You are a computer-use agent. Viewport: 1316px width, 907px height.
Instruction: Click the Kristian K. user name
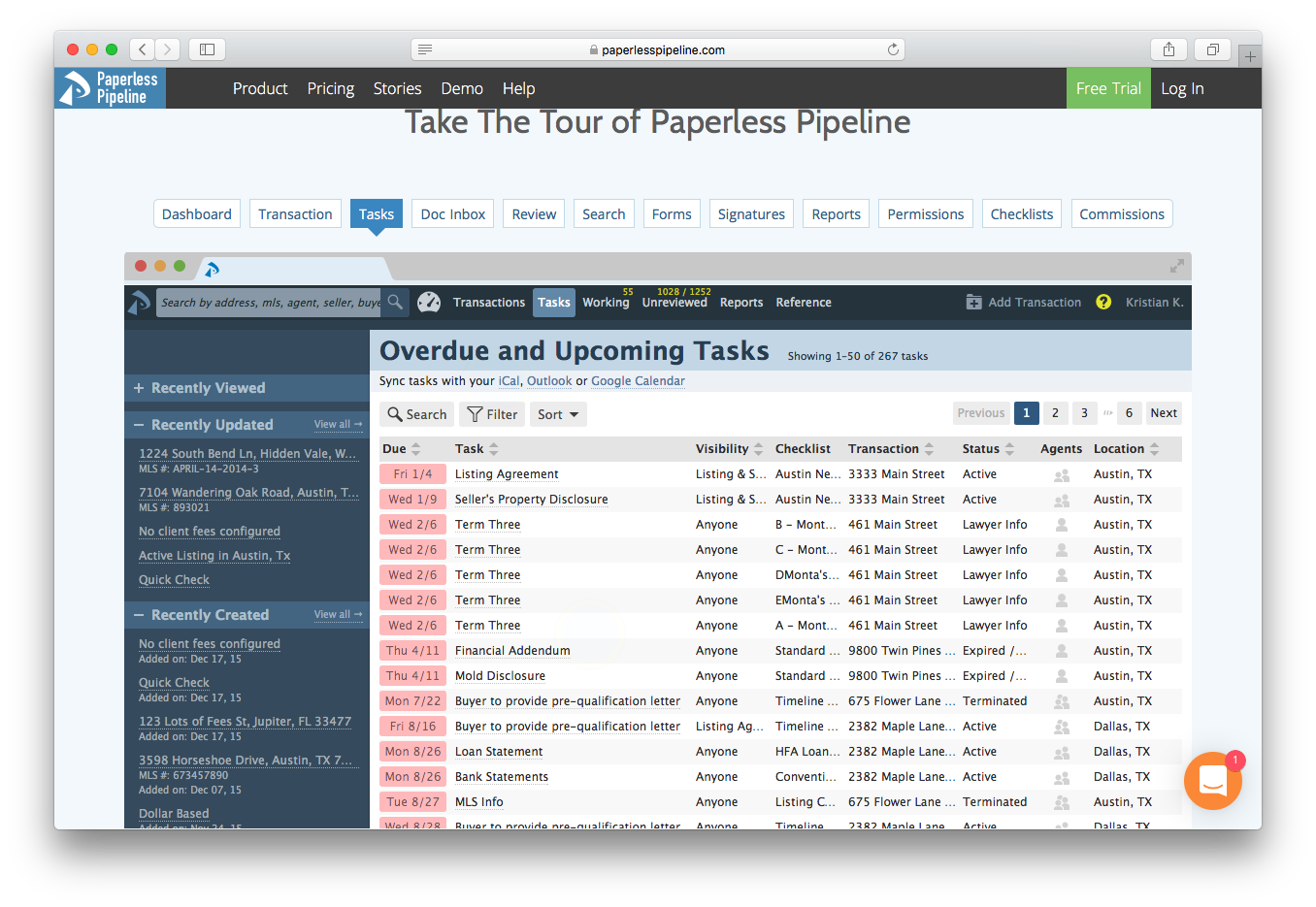coord(1154,303)
